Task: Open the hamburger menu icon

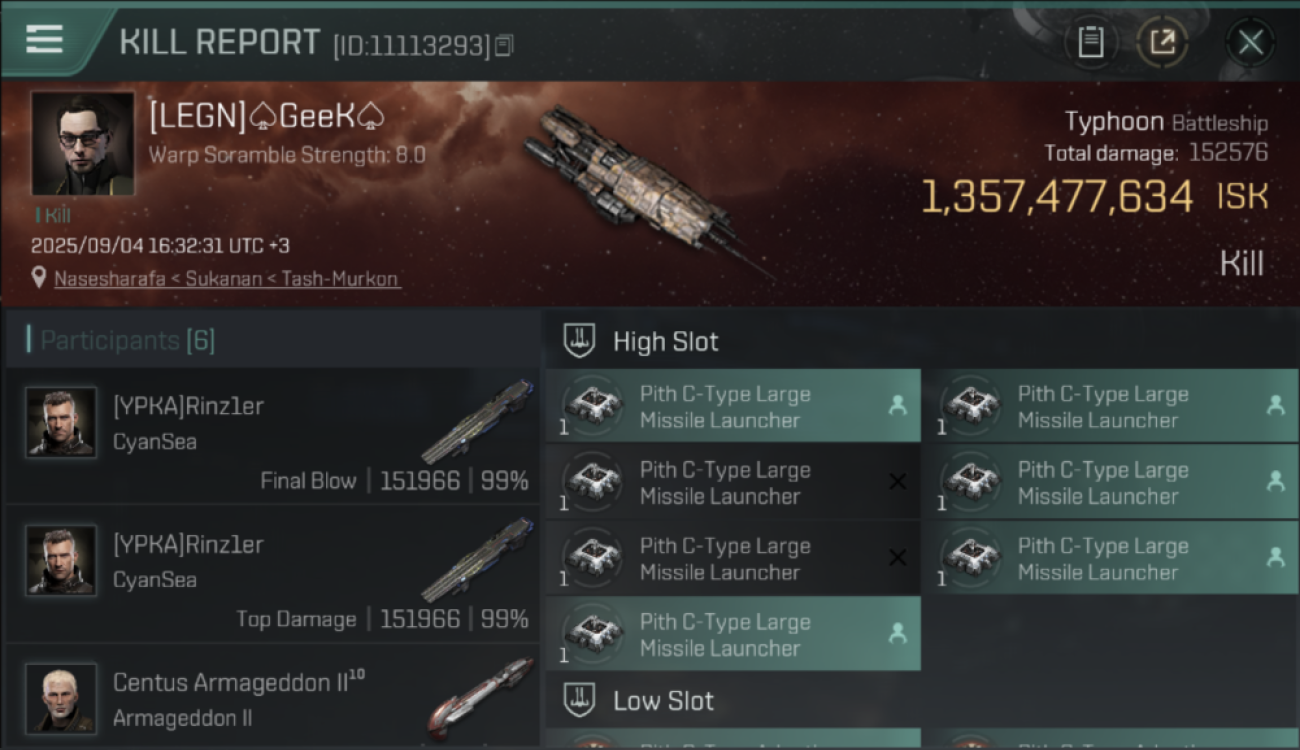Action: [x=44, y=39]
